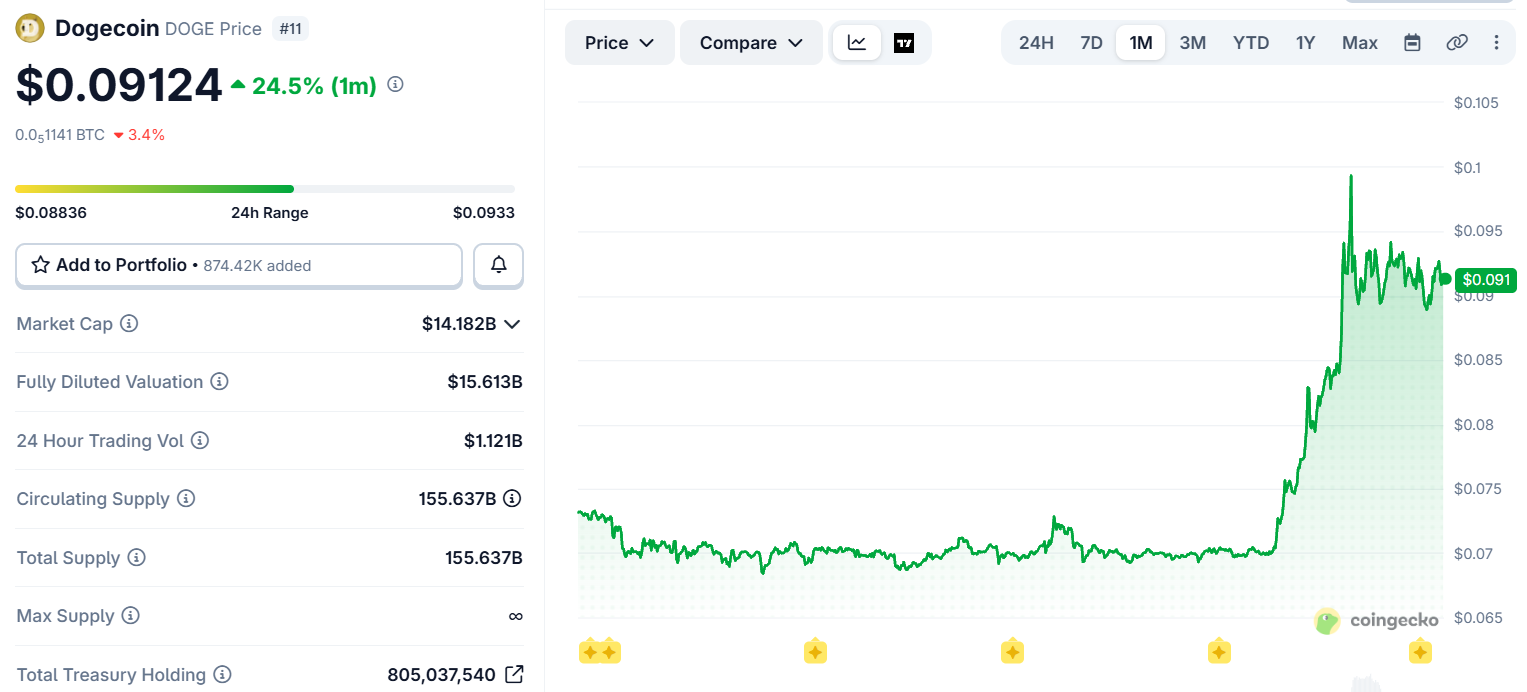Click the $0.09124 price heading
1527x692 pixels.
119,85
